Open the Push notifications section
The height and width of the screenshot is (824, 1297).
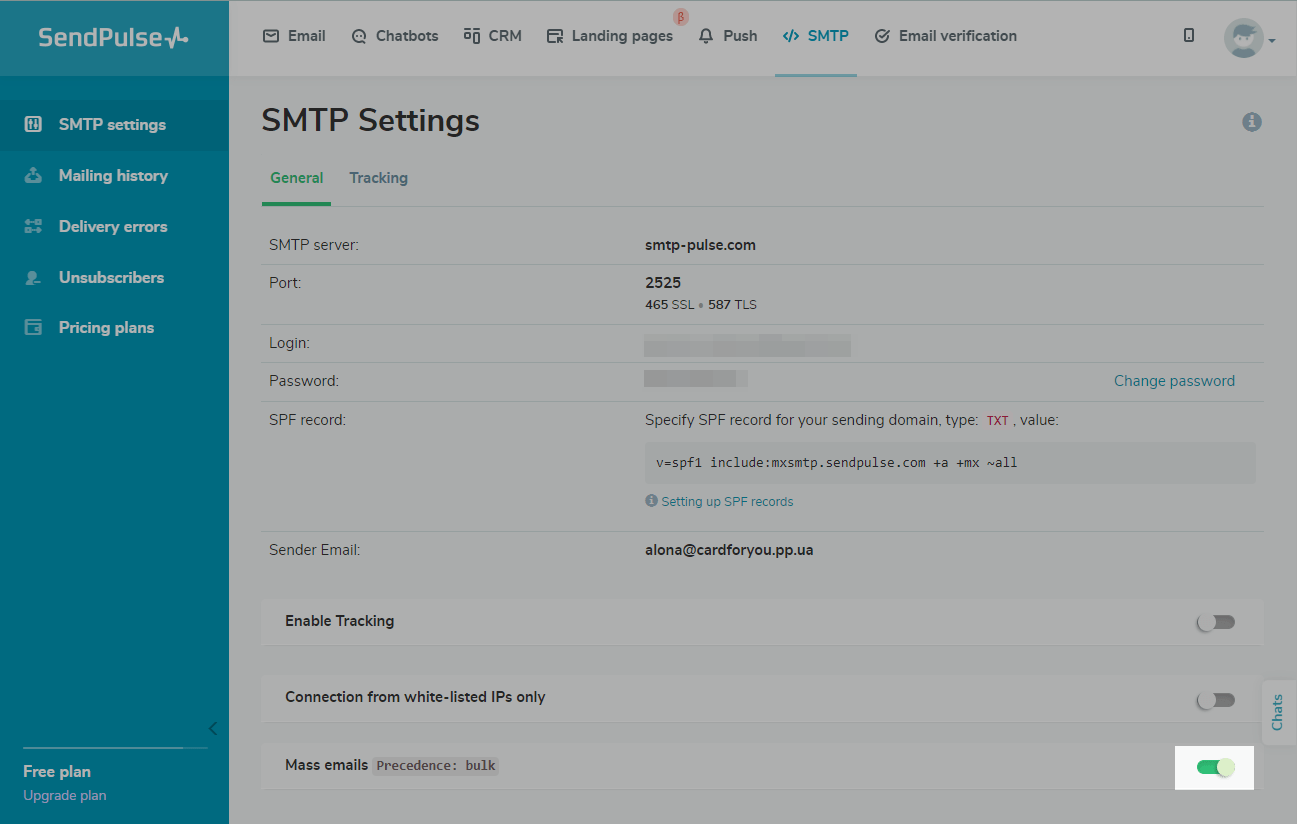pyautogui.click(x=728, y=36)
